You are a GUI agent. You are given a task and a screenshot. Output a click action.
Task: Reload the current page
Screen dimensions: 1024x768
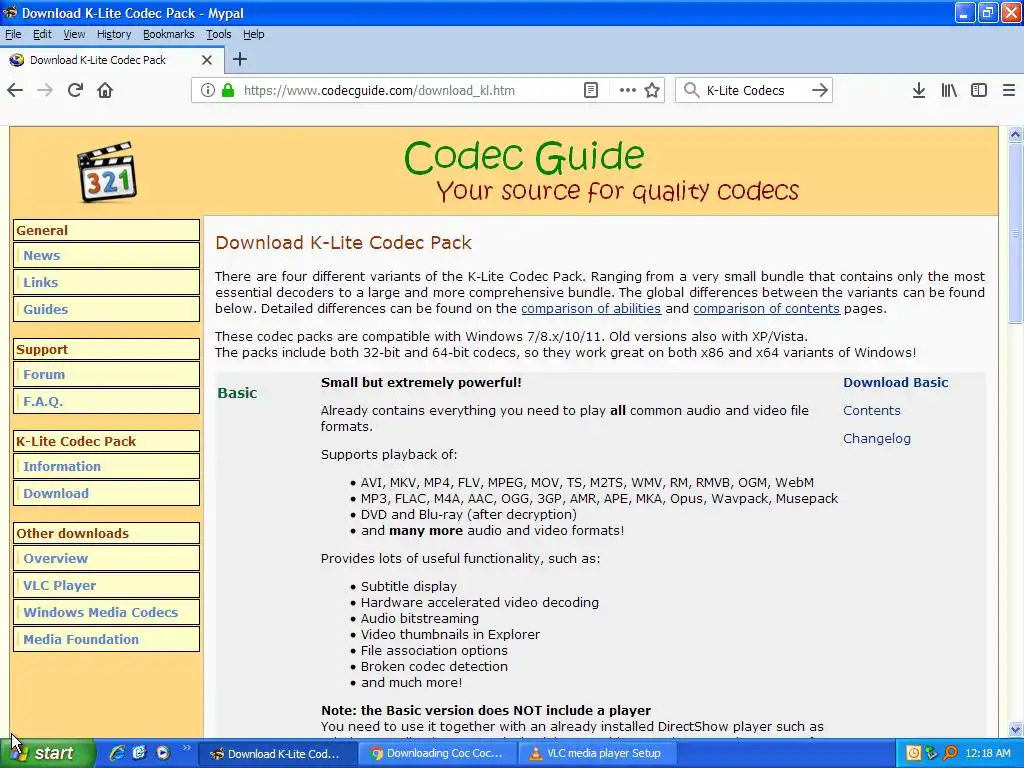tap(75, 90)
